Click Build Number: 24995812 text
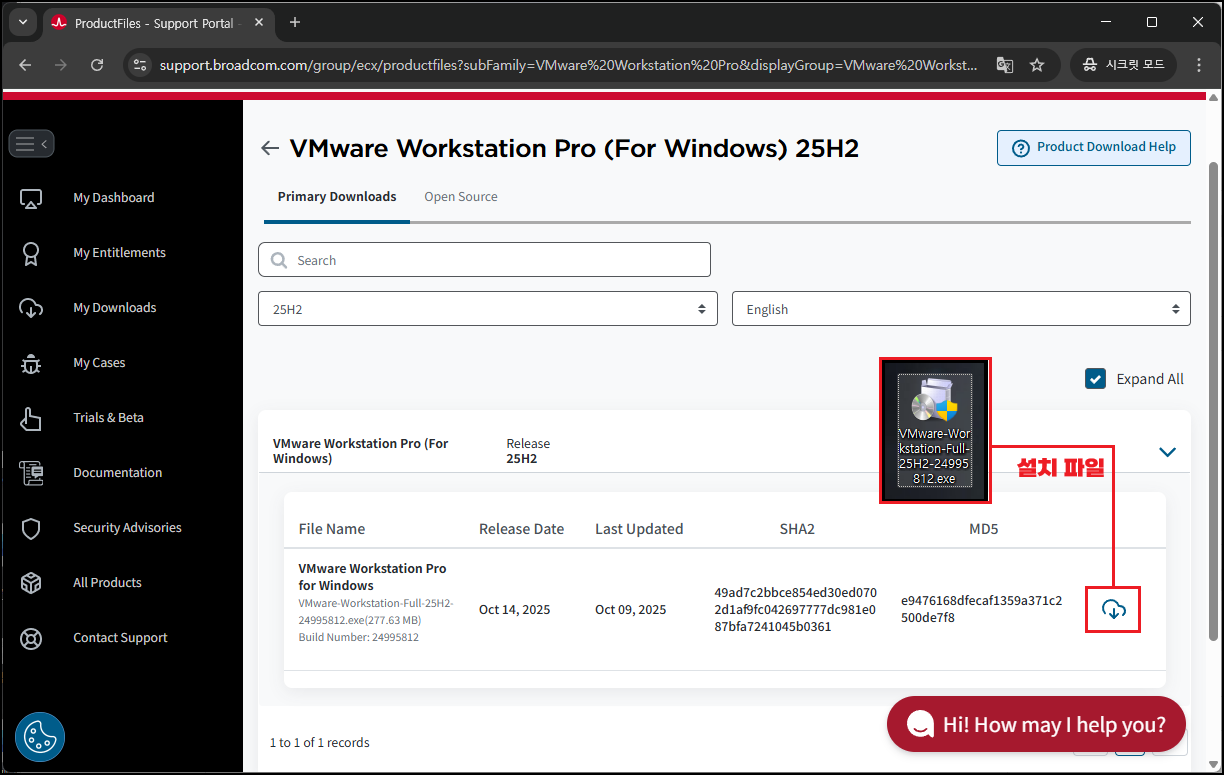The width and height of the screenshot is (1224, 775). 358,637
